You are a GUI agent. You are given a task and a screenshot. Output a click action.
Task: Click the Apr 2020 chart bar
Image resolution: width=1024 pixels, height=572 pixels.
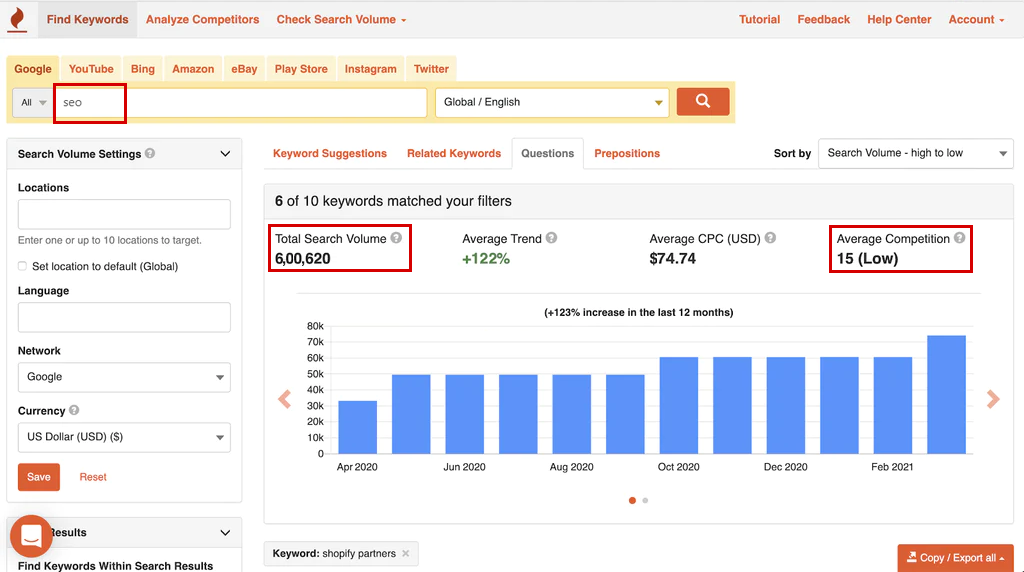(357, 427)
